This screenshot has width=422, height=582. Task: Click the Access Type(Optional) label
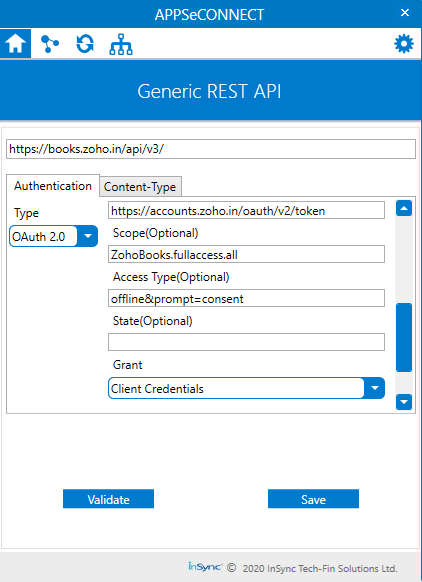pos(171,277)
